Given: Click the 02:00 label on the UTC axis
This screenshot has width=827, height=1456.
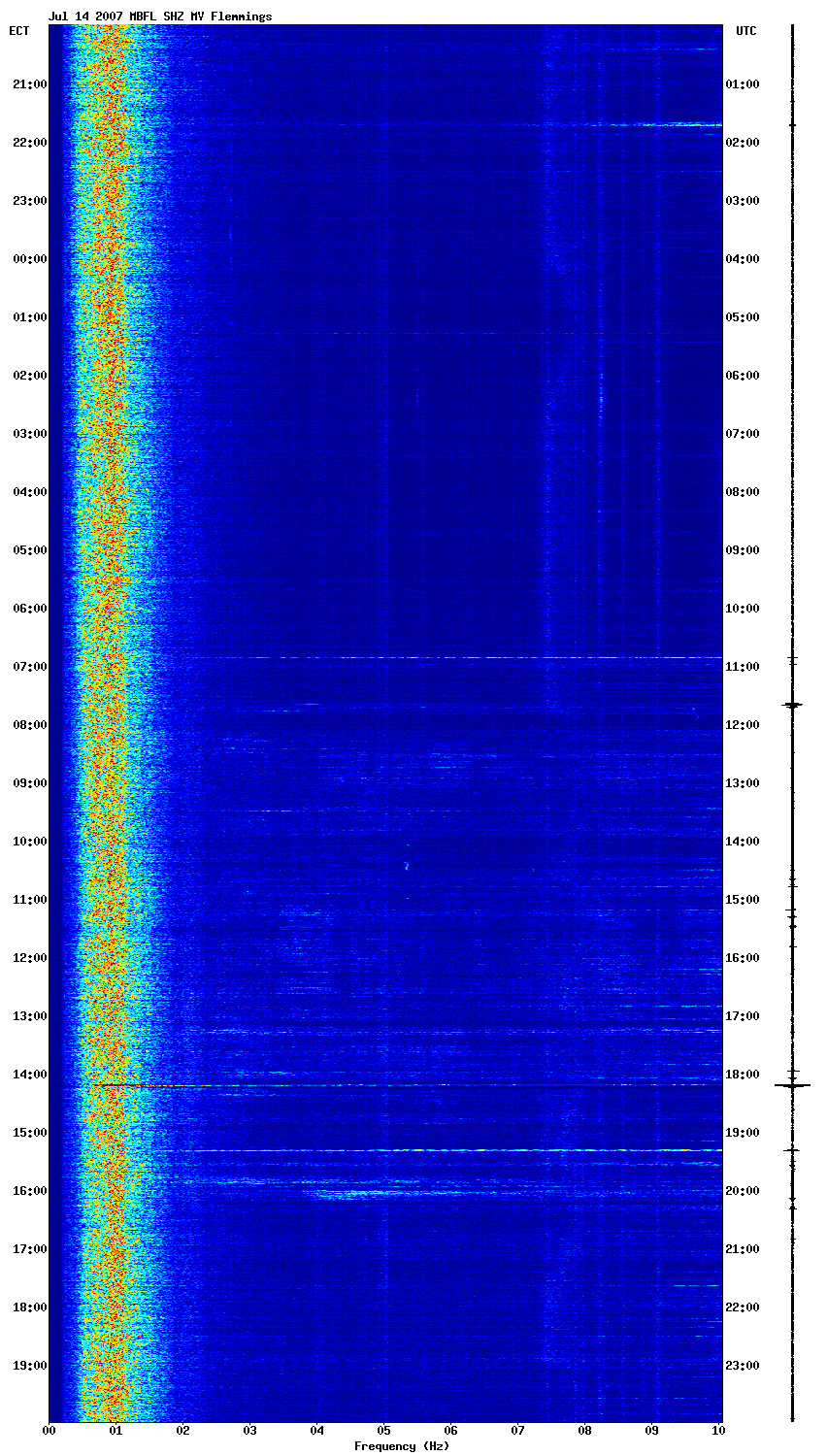Looking at the screenshot, I should [743, 143].
